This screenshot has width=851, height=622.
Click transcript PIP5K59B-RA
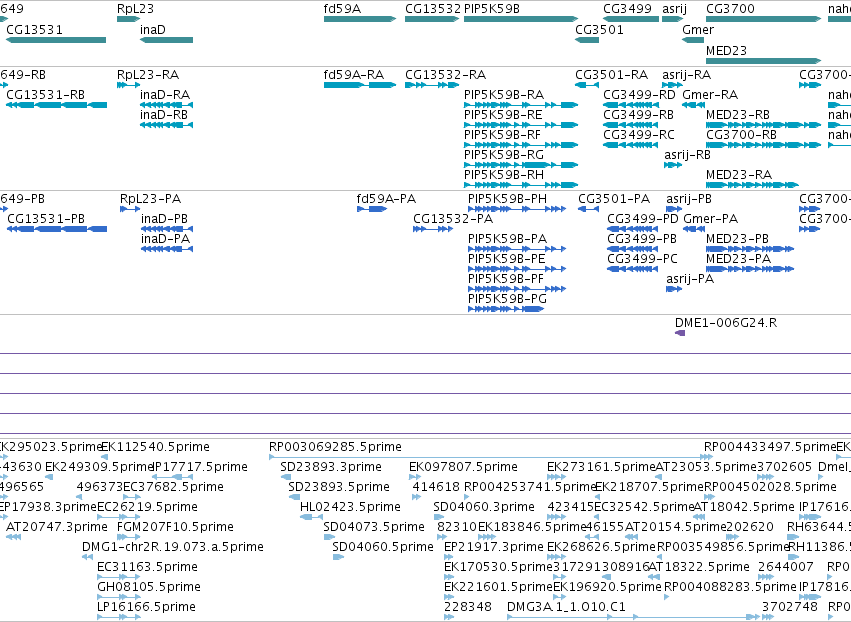coord(521,105)
